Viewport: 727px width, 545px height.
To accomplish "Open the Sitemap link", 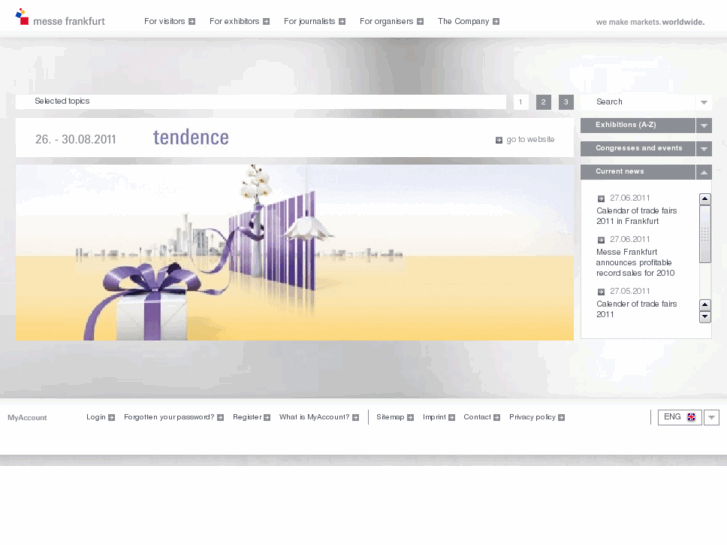I will (390, 417).
